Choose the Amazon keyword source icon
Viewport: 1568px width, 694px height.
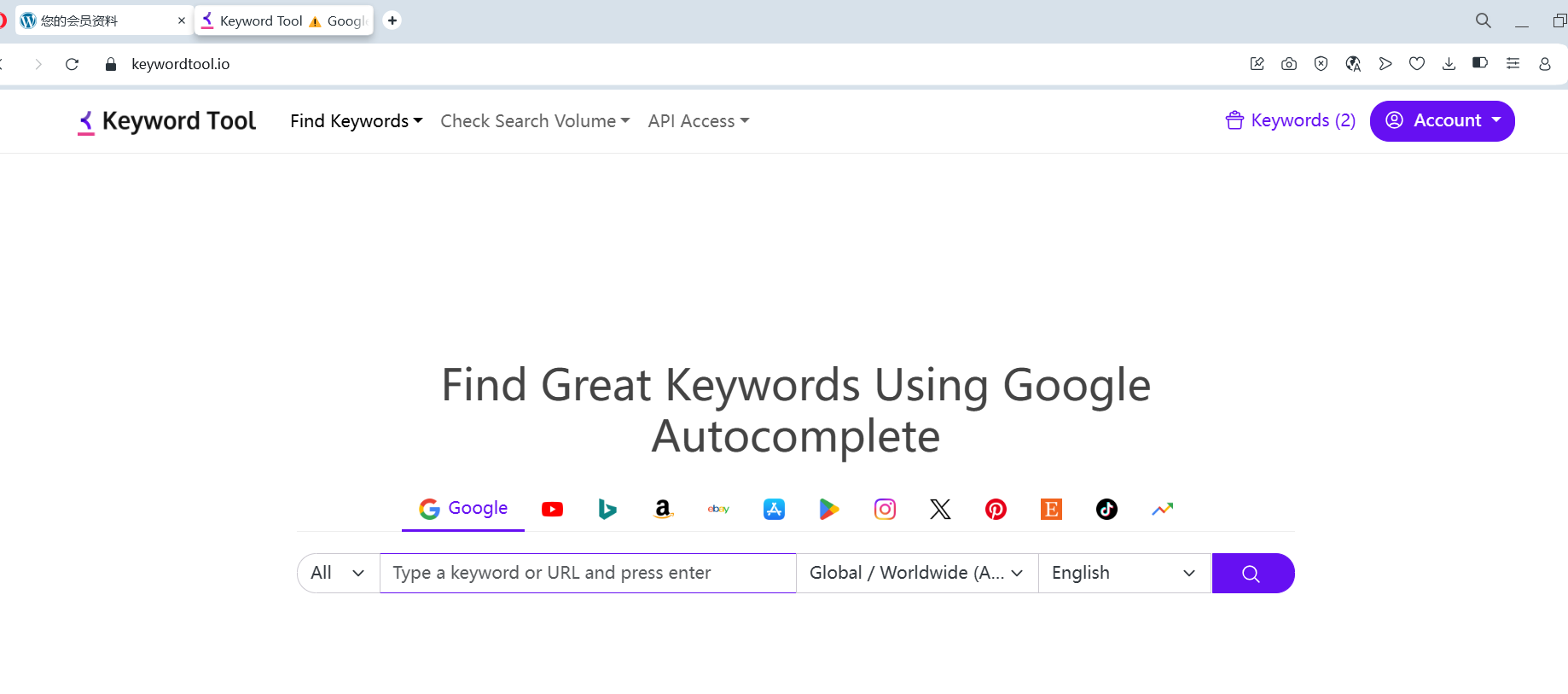pos(663,510)
